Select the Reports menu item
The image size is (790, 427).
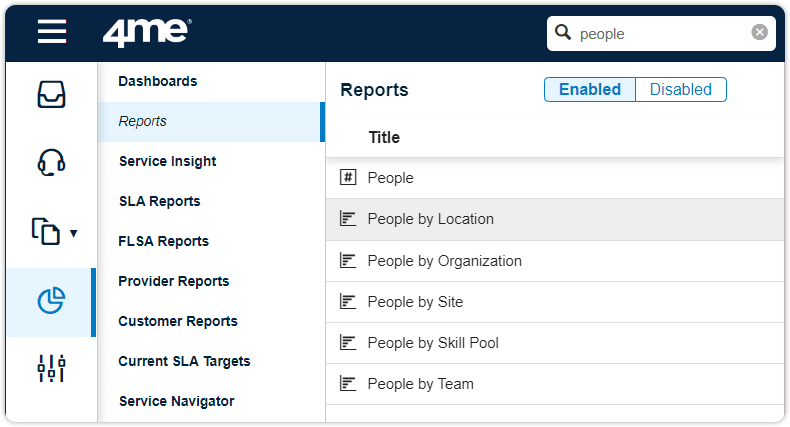[211, 121]
